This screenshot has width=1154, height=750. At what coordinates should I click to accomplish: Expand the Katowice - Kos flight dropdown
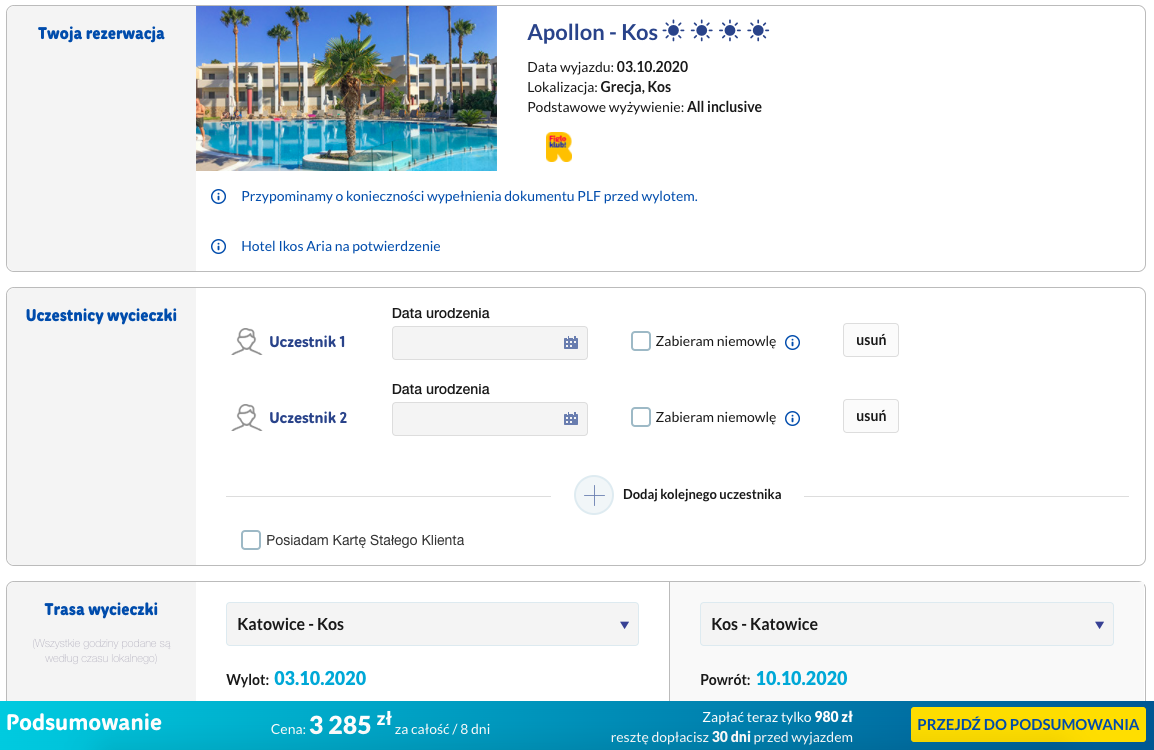(432, 624)
